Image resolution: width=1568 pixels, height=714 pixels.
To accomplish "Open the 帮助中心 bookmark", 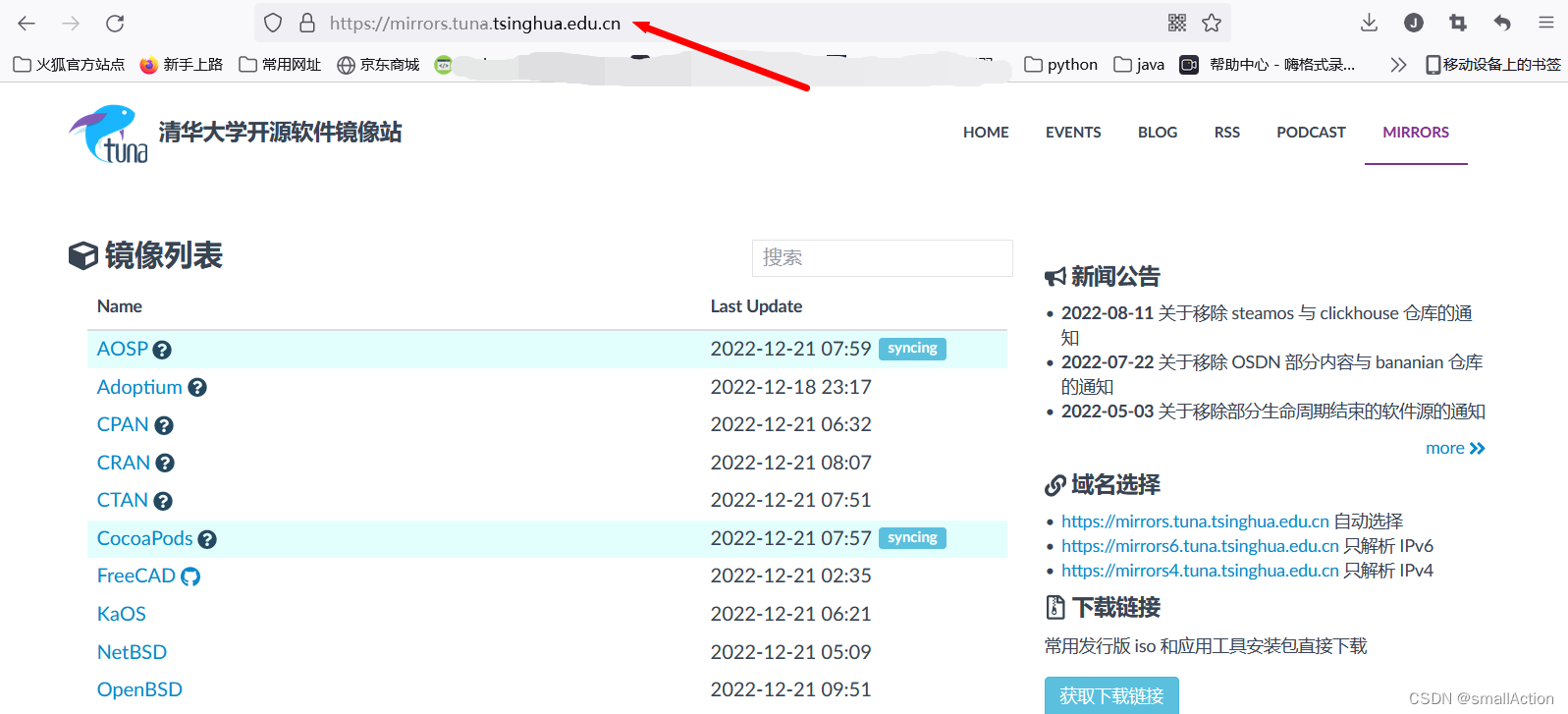I will (1268, 65).
